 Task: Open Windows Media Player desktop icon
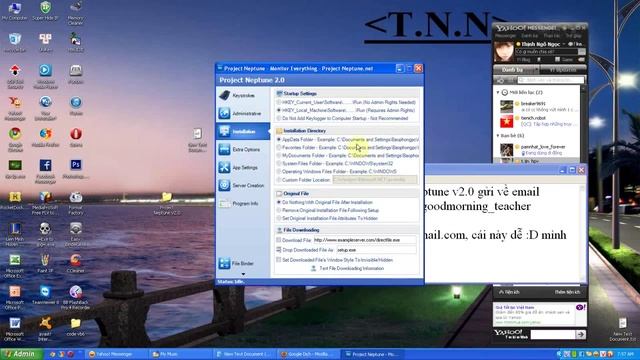click(45, 76)
